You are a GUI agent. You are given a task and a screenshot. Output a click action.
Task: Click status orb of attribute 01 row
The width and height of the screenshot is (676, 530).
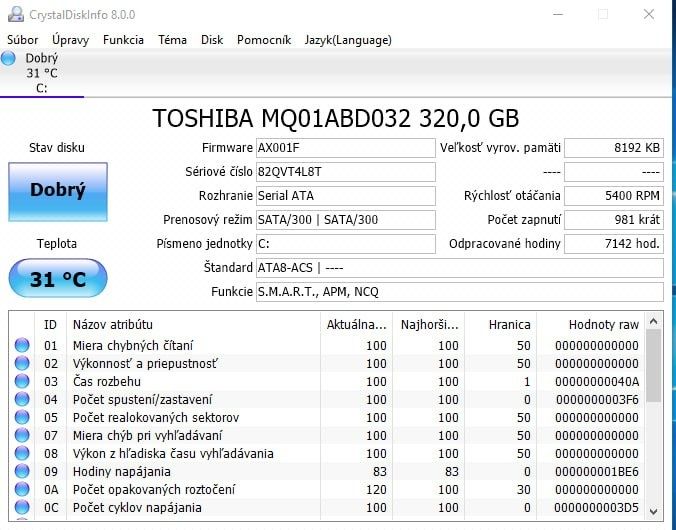(22, 345)
